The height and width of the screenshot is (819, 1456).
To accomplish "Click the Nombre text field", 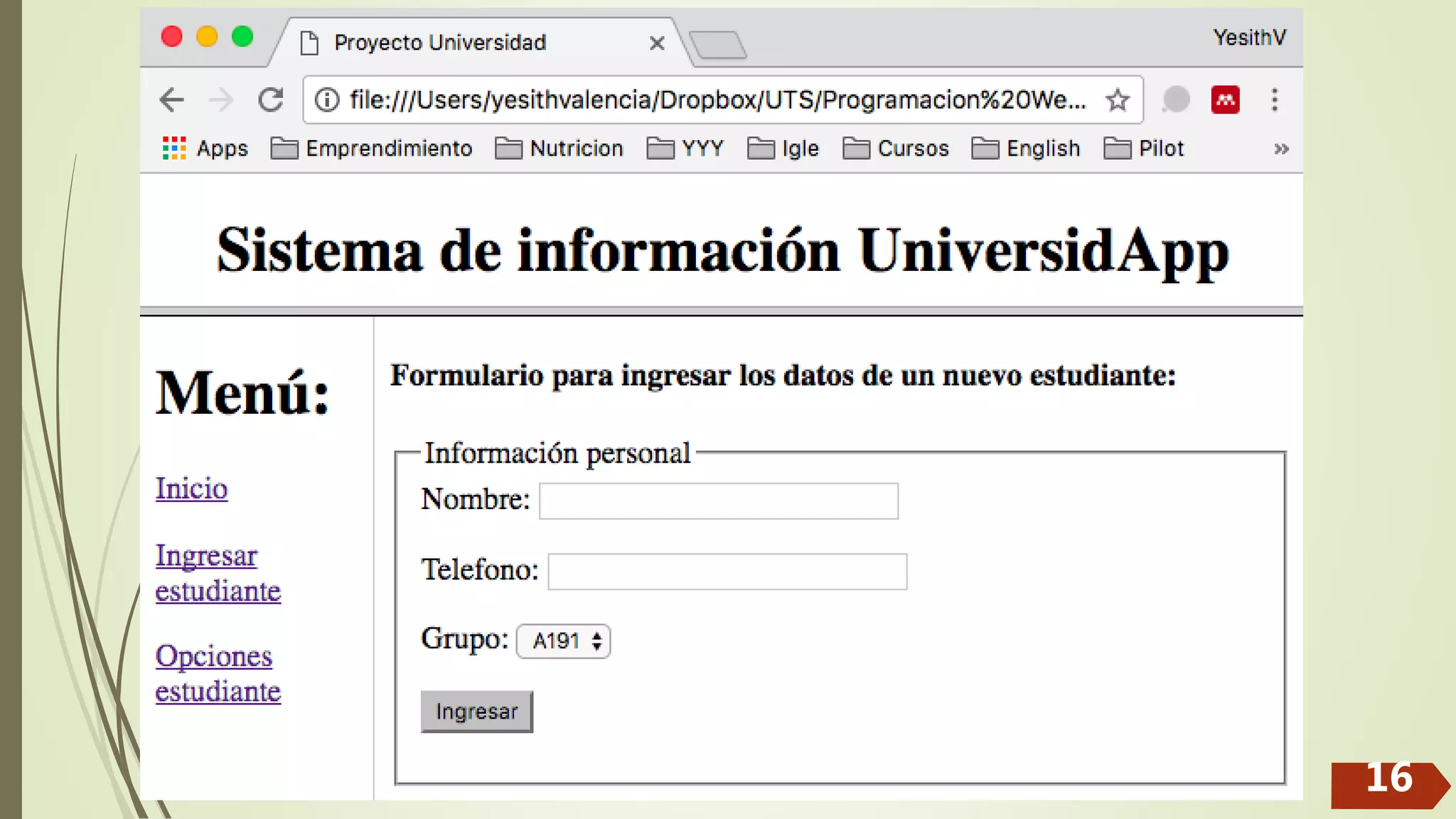I will tap(718, 501).
